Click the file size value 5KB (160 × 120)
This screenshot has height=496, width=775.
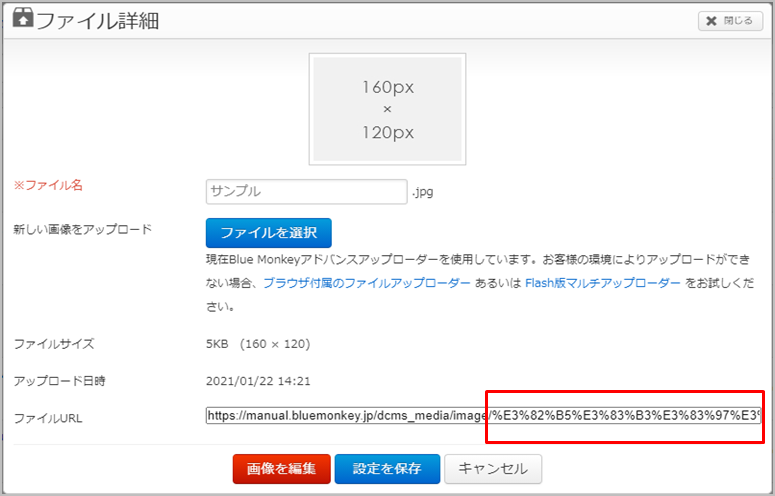tap(258, 344)
